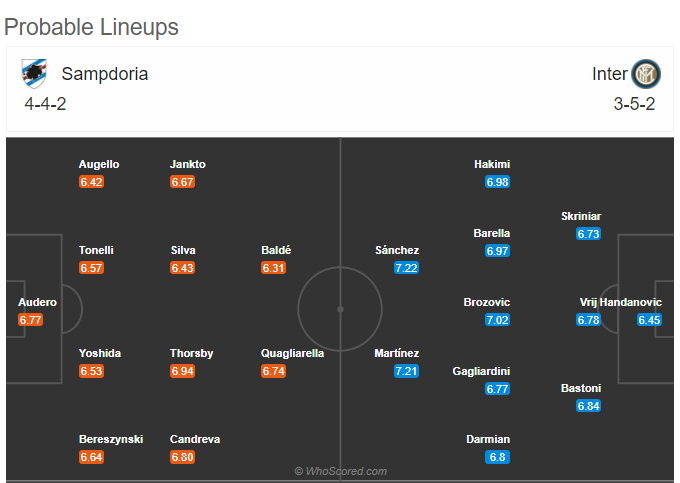
Task: Select player Skriniar's name
Action: point(581,216)
